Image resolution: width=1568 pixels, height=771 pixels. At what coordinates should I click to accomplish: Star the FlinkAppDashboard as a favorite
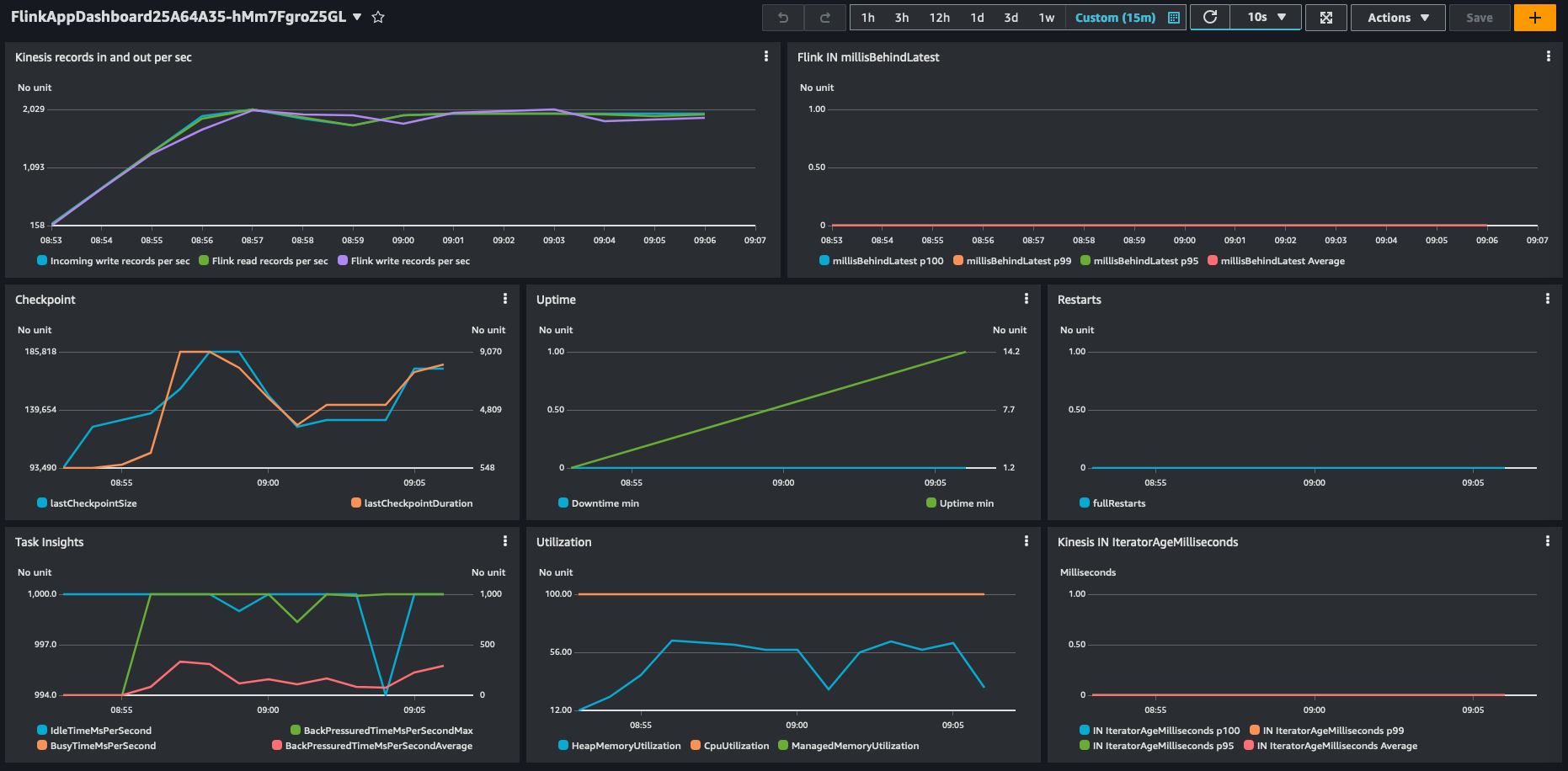(377, 16)
